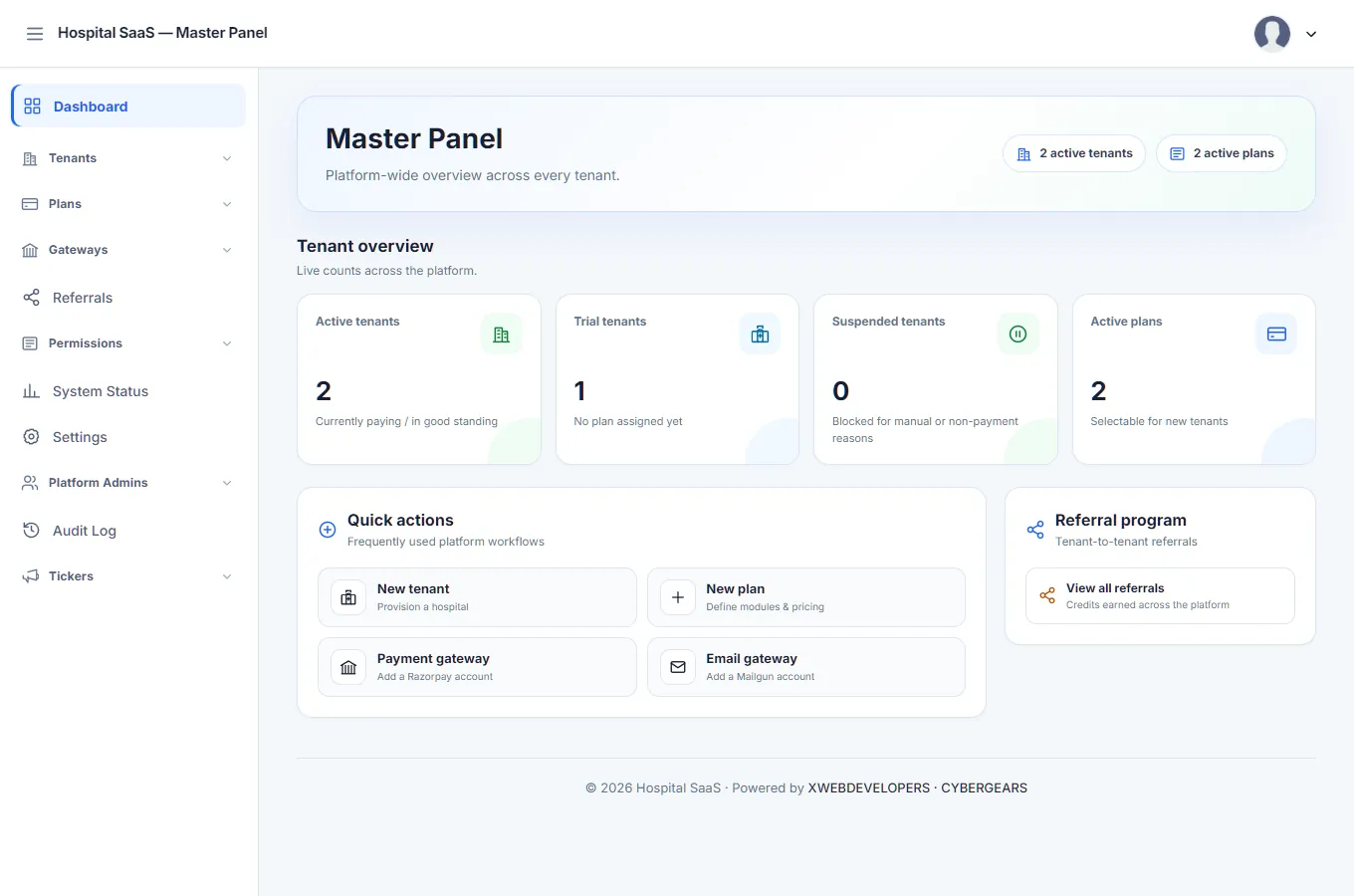Click the Active tenants green building icon
Screen dimensions: 1354x896
pyautogui.click(x=502, y=335)
